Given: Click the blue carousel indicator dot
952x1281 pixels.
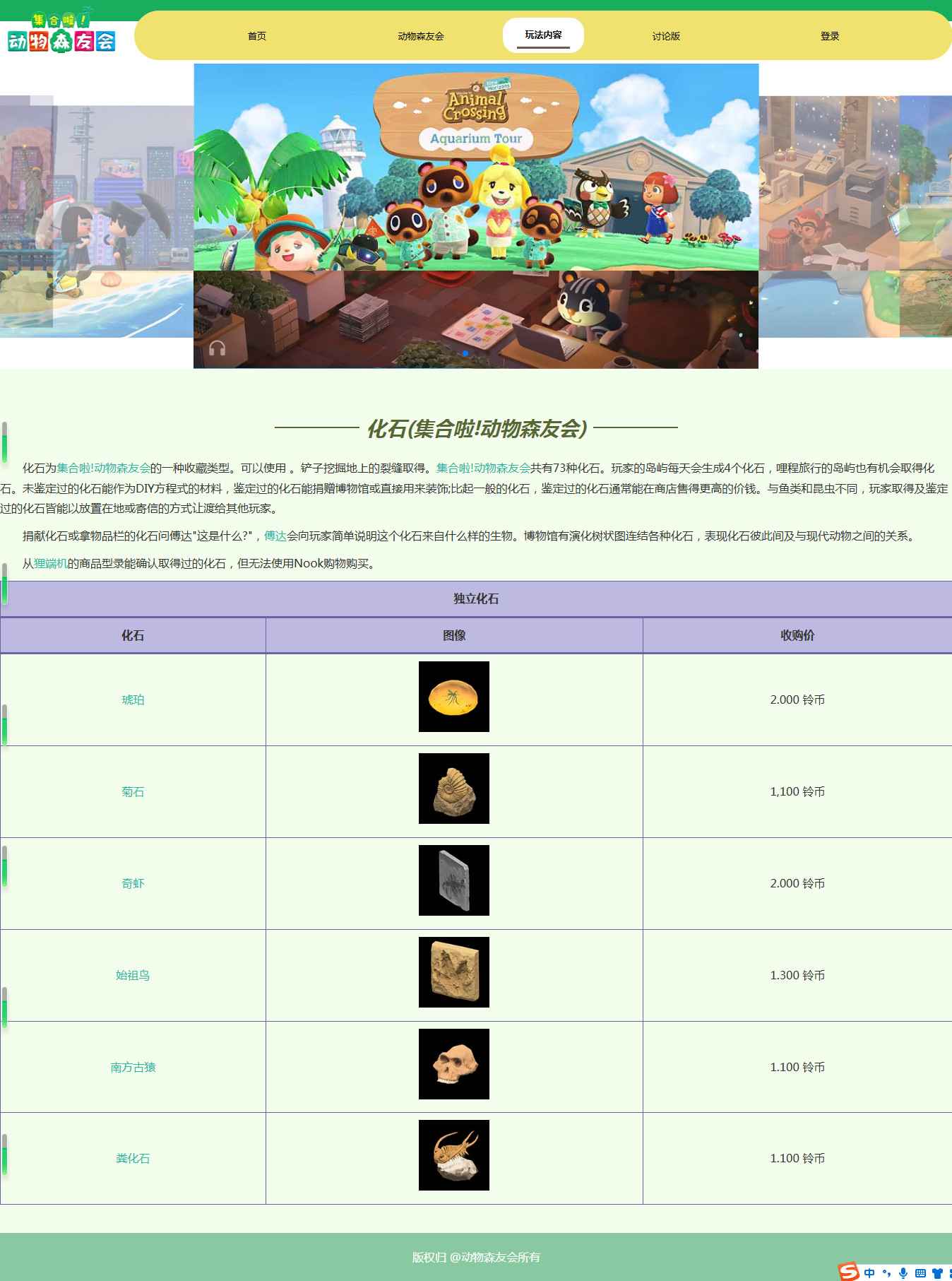Looking at the screenshot, I should pos(465,353).
